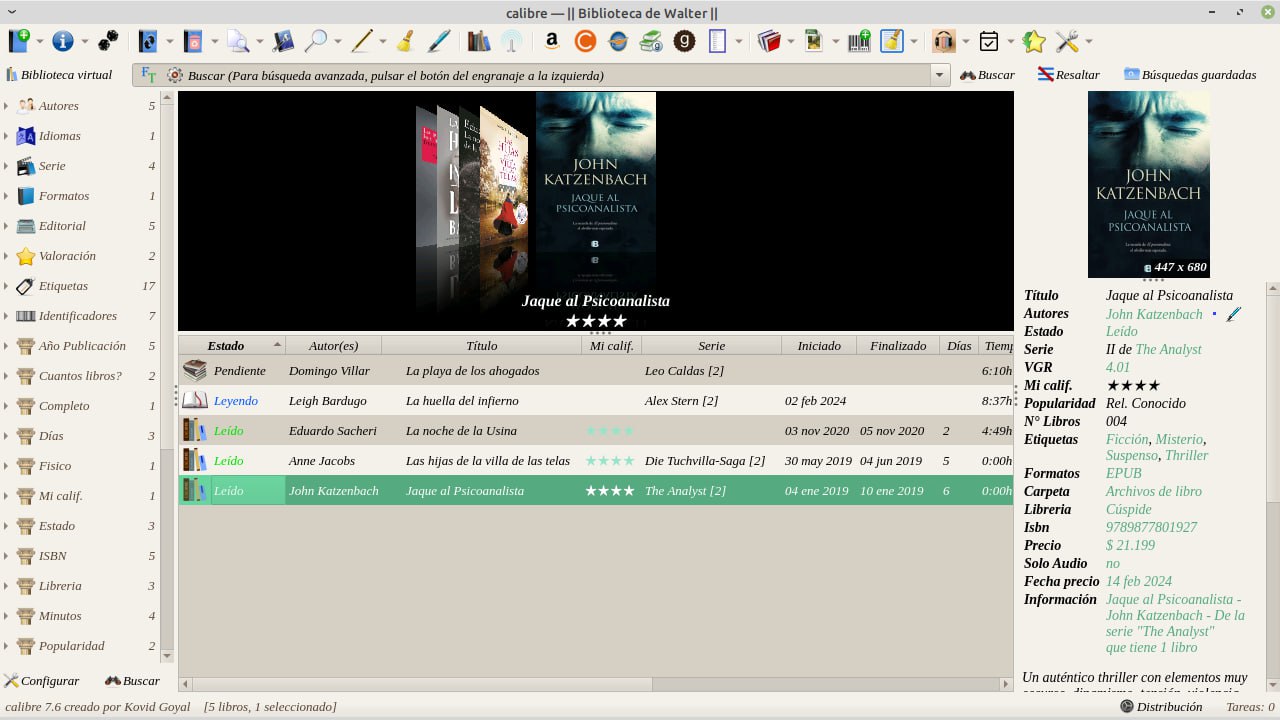Select the Editorial item in tag browser
Viewport: 1280px width, 720px height.
(x=62, y=226)
